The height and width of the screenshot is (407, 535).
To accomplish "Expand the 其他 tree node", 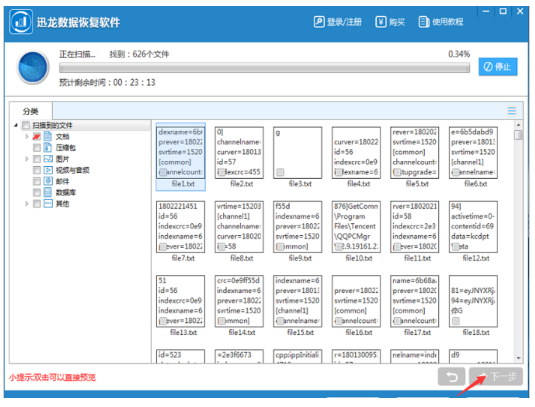I will click(x=27, y=204).
